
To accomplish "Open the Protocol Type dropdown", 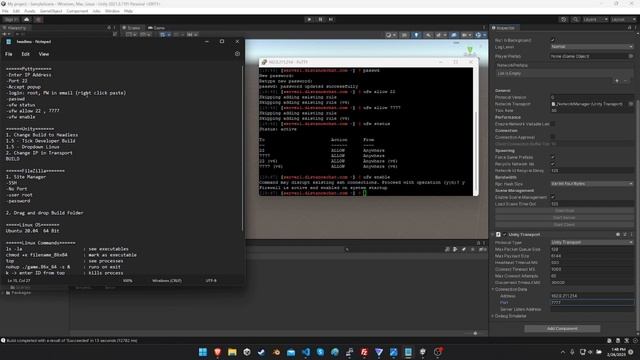I will [592, 242].
